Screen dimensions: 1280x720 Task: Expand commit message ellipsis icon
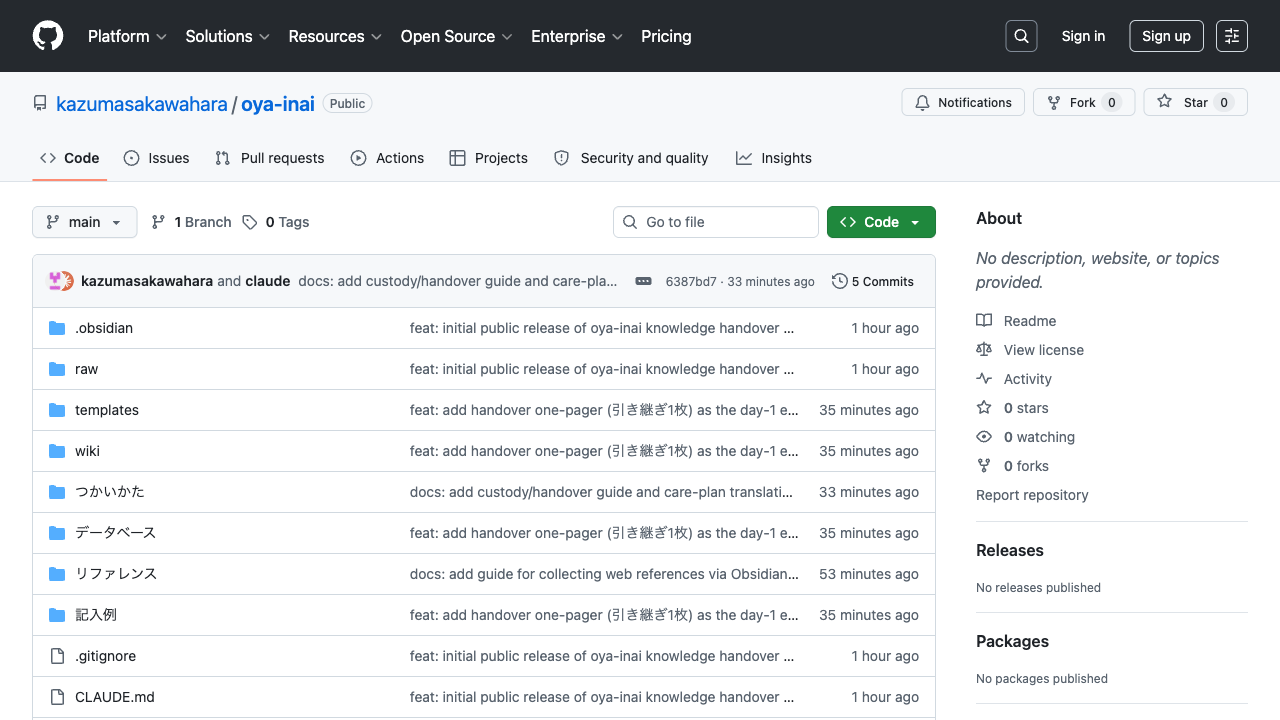(644, 281)
